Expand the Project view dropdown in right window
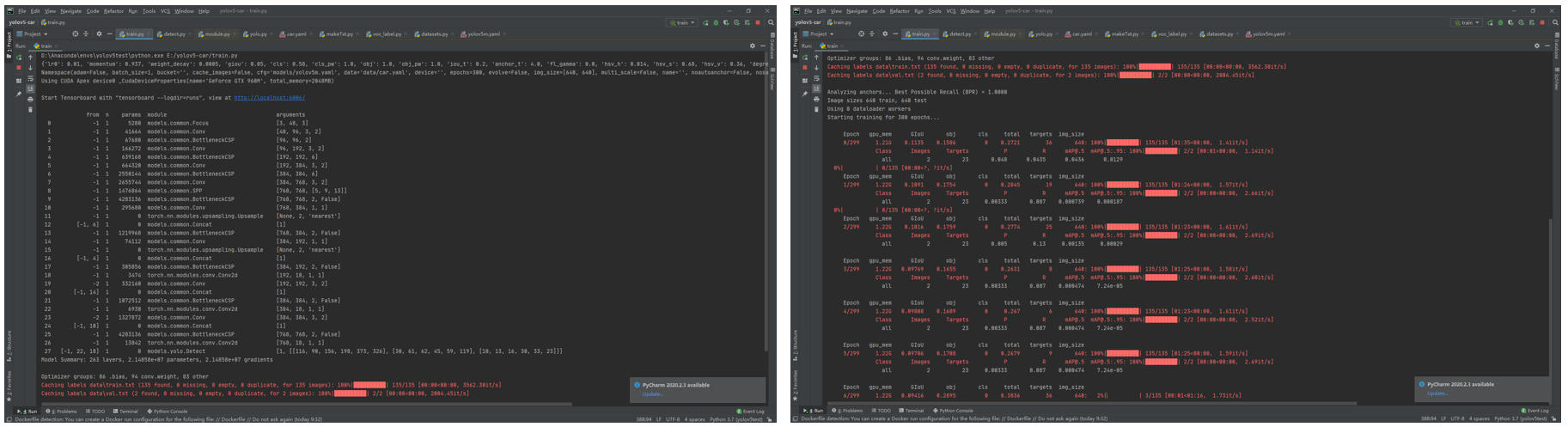The width and height of the screenshot is (1568, 427). 817,34
